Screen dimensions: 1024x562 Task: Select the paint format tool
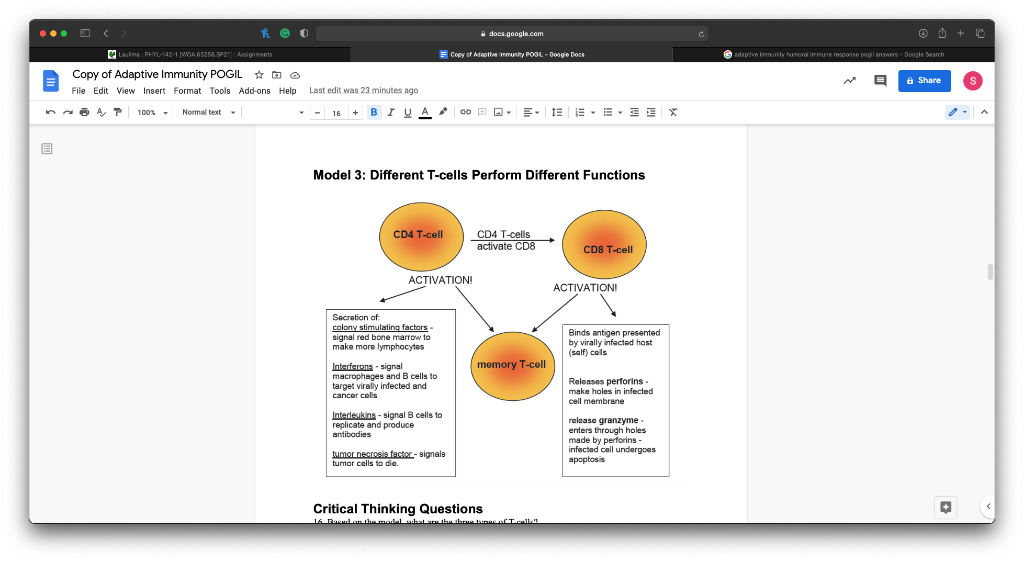pos(118,112)
